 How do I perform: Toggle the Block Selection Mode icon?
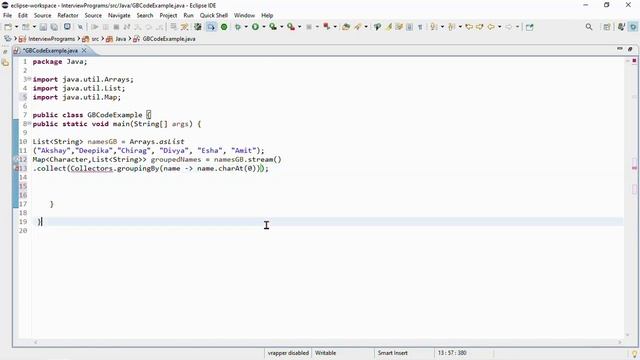coord(409,27)
